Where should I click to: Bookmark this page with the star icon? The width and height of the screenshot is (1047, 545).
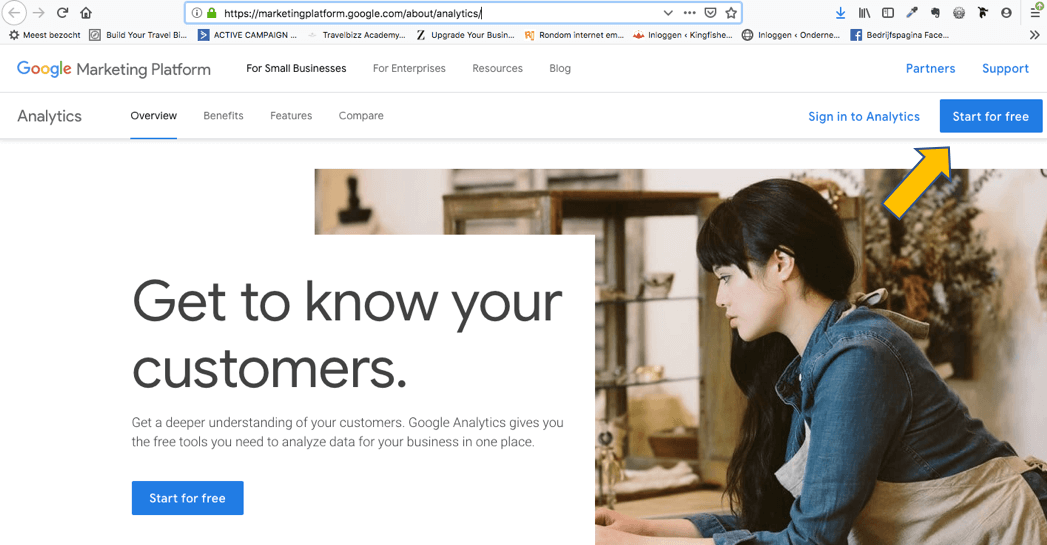point(731,13)
